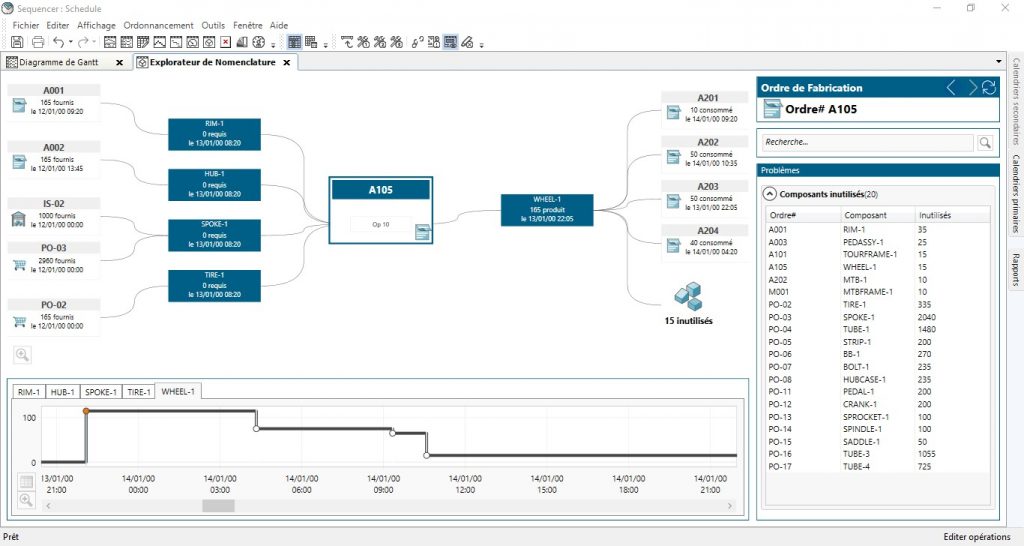Click the table icon left of chart axis
This screenshot has width=1024, height=546.
pyautogui.click(x=26, y=482)
